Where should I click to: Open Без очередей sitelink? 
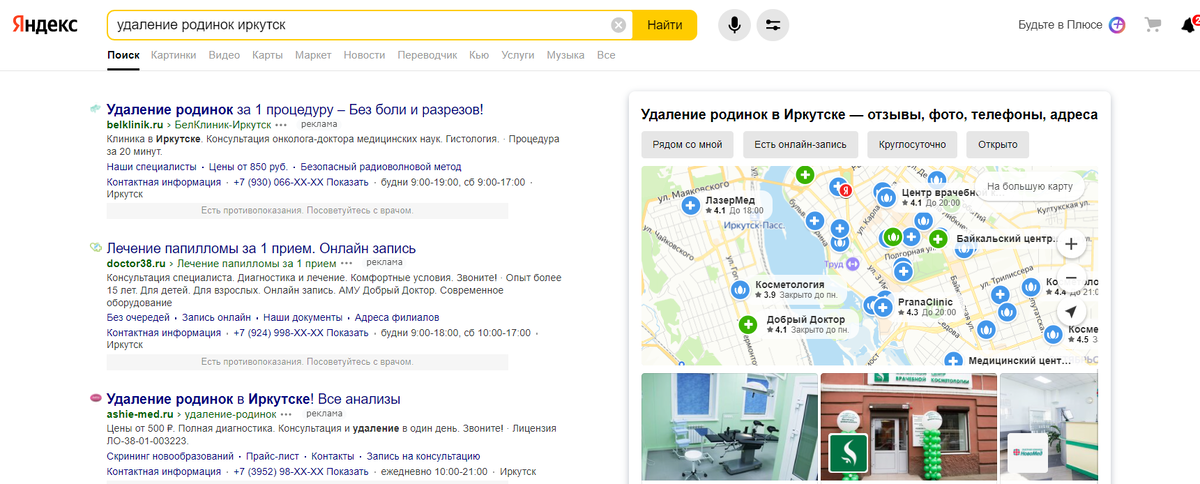click(x=138, y=318)
